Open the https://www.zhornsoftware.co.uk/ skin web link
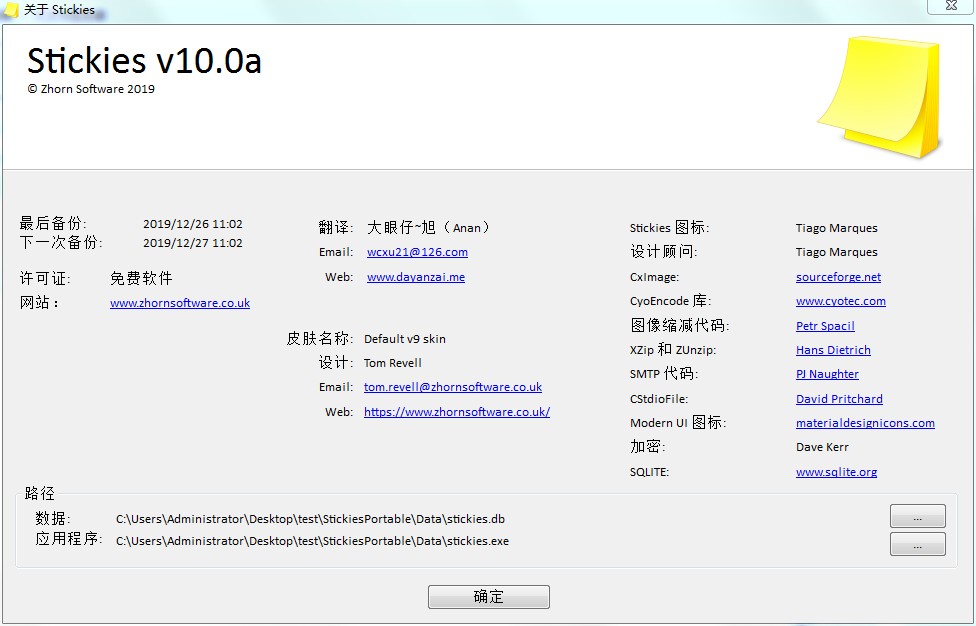The width and height of the screenshot is (976, 626). click(457, 412)
